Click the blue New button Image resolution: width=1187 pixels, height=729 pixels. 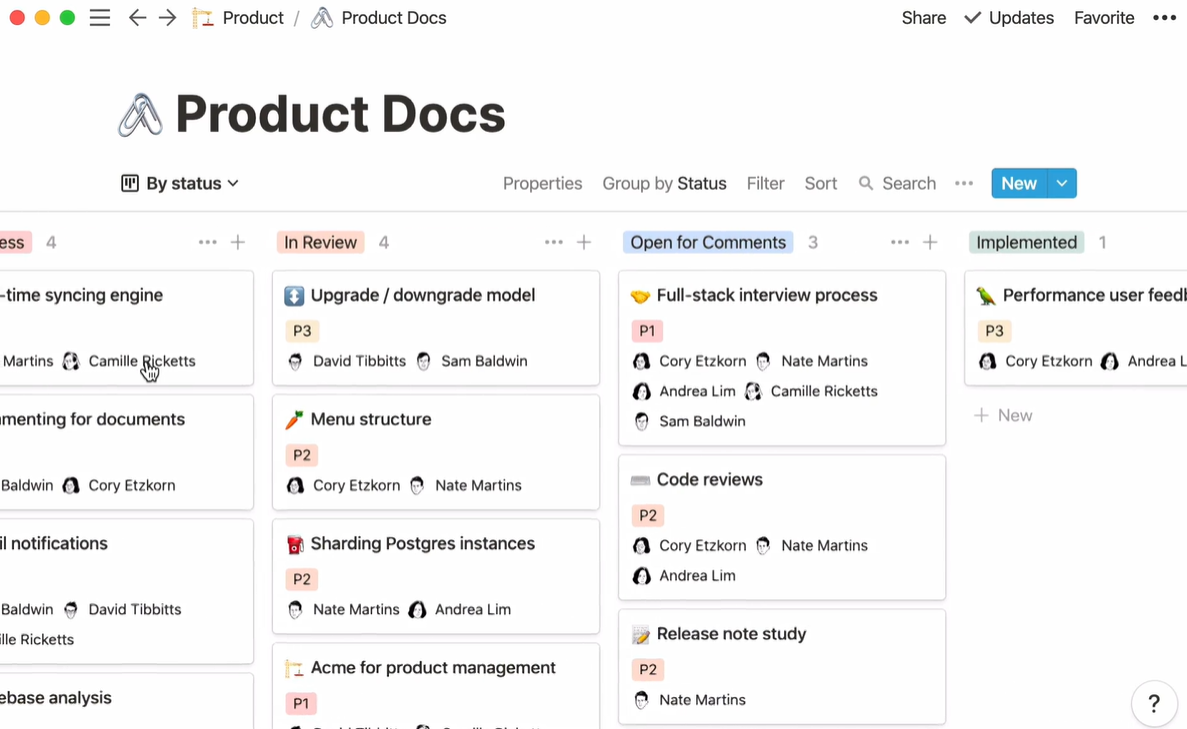click(x=1018, y=183)
